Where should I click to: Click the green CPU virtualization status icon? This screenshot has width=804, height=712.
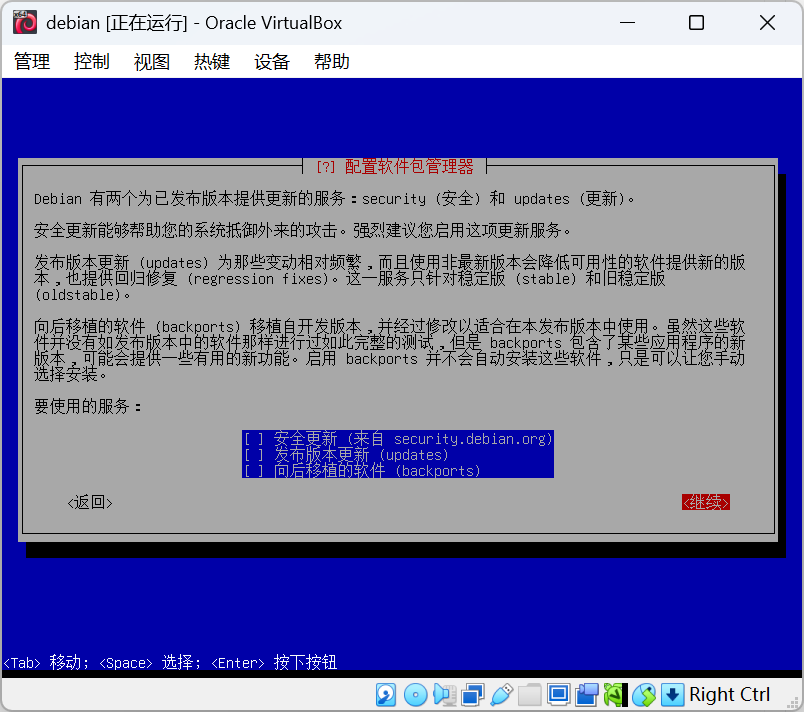coord(615,695)
